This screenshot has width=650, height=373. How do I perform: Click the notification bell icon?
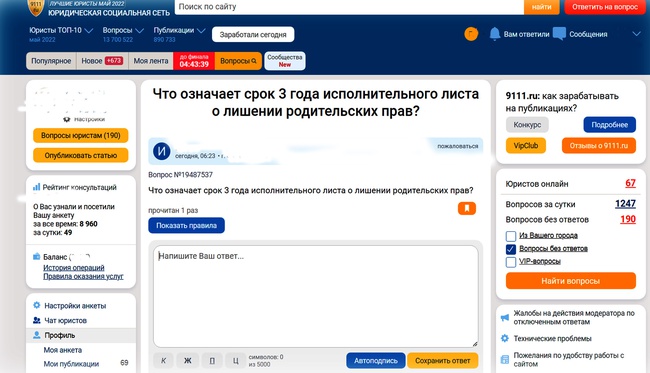point(495,34)
